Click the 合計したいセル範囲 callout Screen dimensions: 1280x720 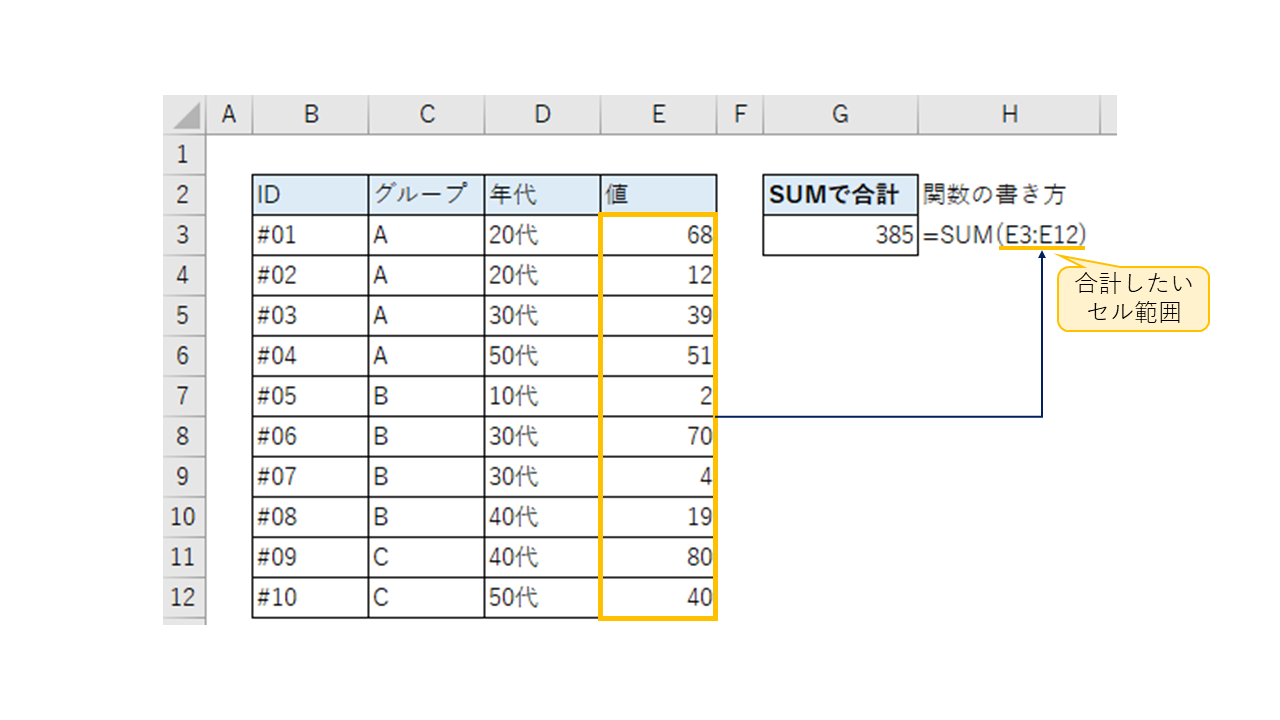point(1134,298)
